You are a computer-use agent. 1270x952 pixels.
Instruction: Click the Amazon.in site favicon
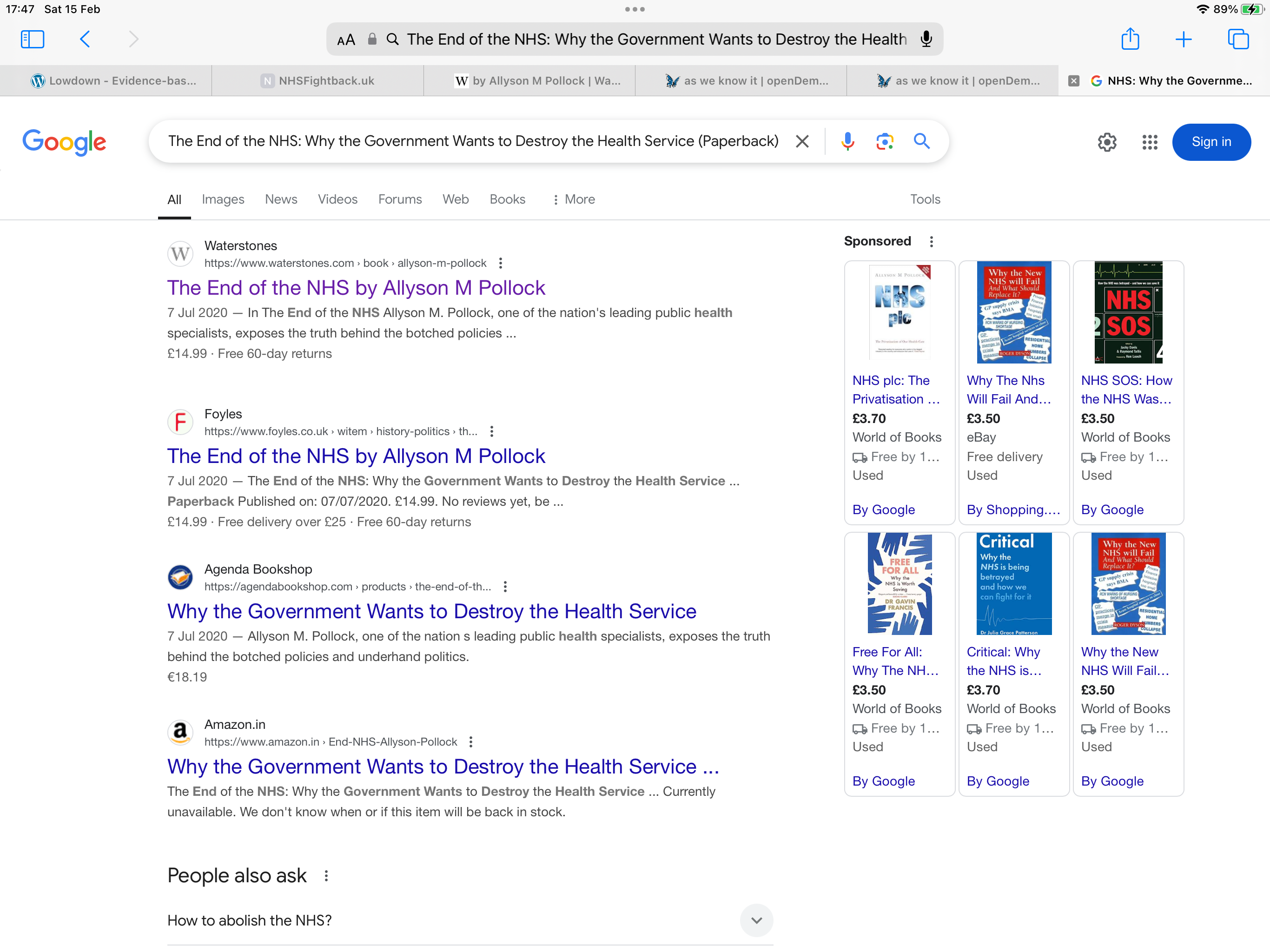point(180,732)
